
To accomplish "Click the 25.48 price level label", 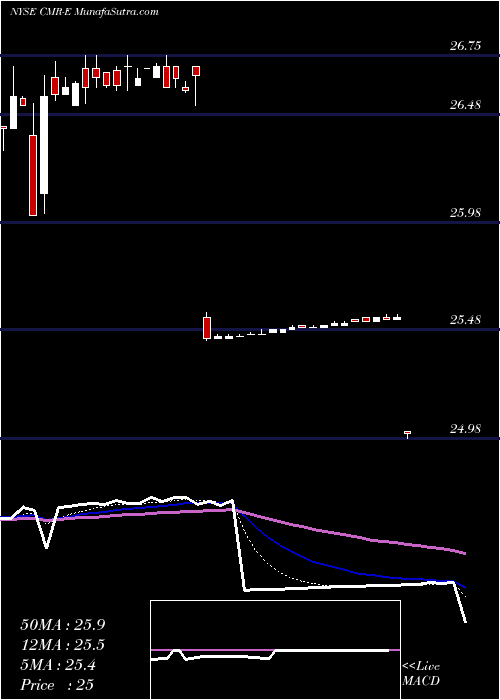I will (x=465, y=320).
